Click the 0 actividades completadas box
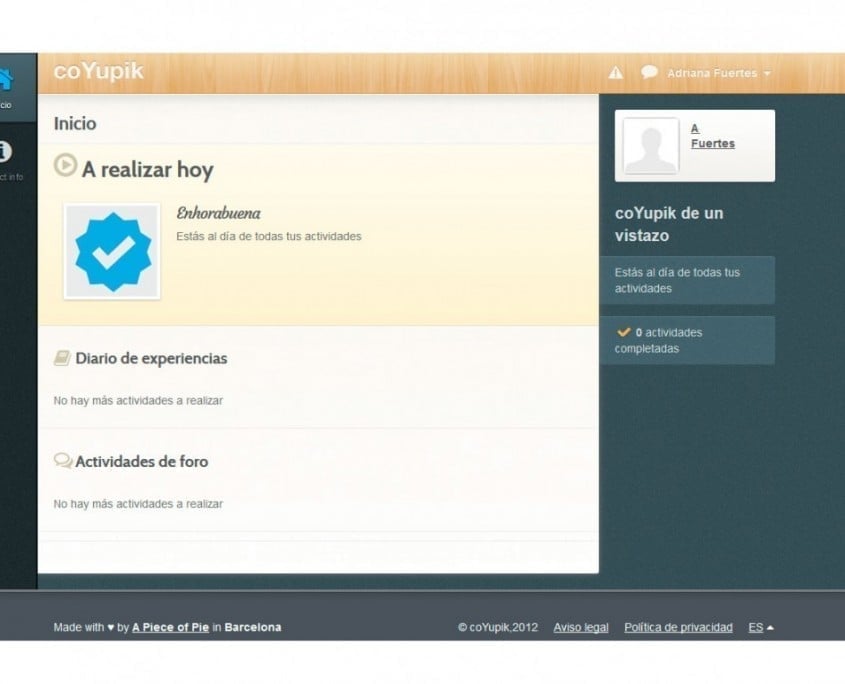Viewport: 845px width, 684px height. pyautogui.click(x=688, y=340)
